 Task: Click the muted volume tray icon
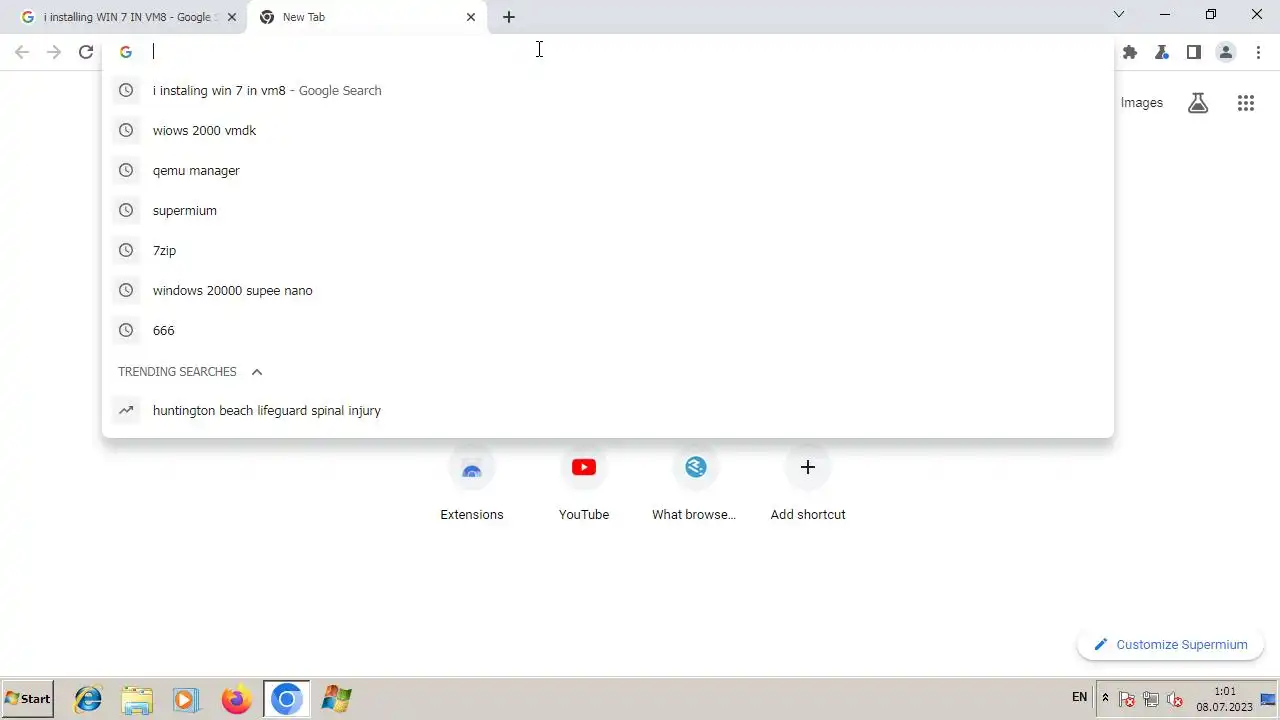(1175, 699)
